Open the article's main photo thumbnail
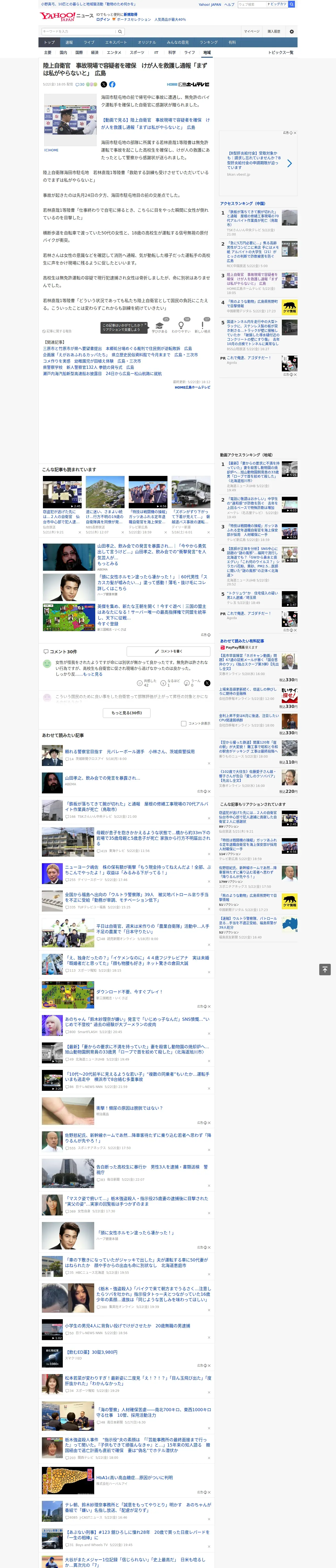The image size is (336, 1568). coord(70,120)
